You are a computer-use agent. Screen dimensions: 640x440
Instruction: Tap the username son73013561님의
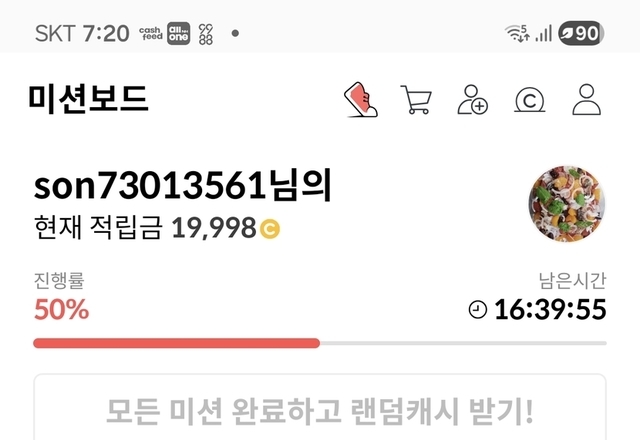[x=182, y=186]
